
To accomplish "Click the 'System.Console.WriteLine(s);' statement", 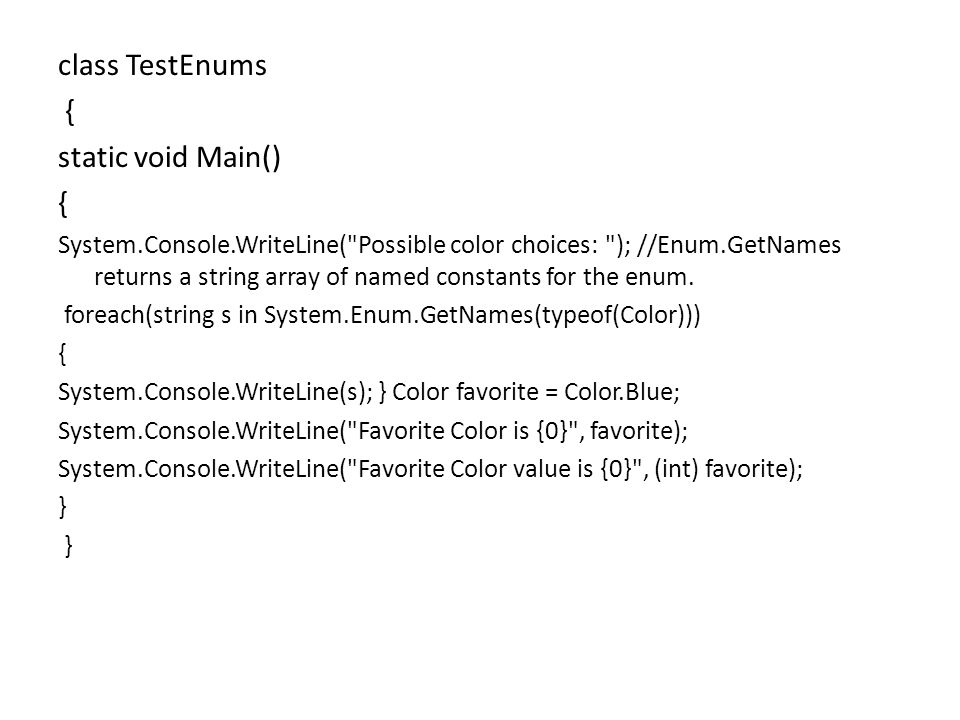I will click(215, 392).
